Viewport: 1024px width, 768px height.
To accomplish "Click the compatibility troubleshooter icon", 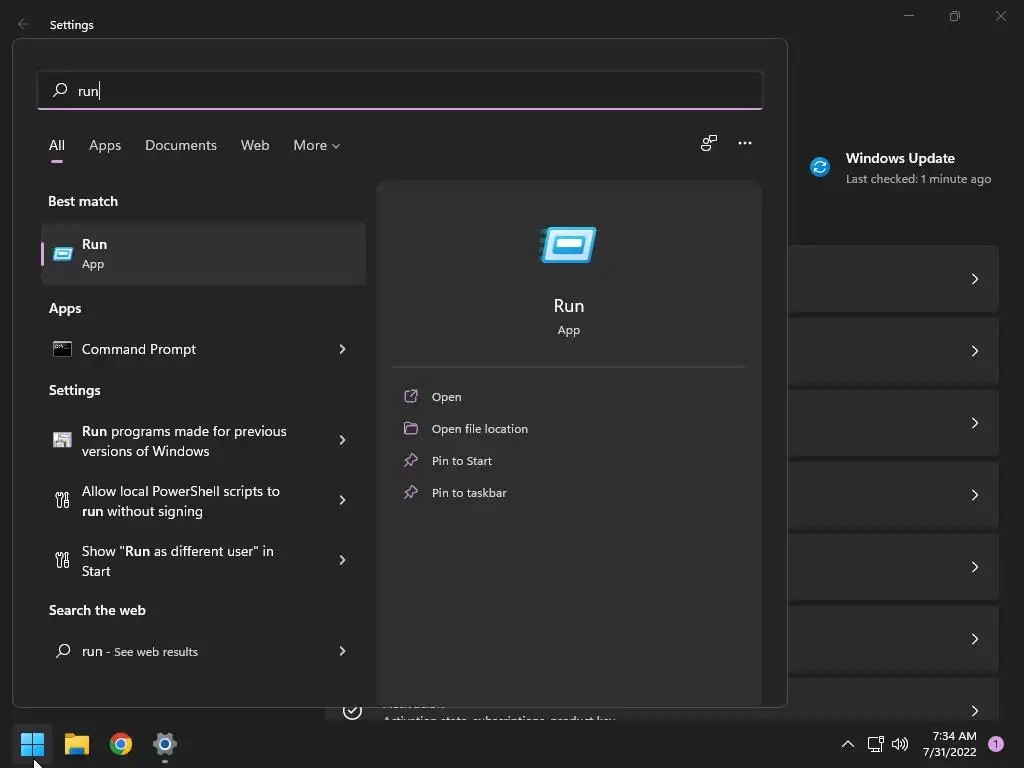I will point(62,440).
